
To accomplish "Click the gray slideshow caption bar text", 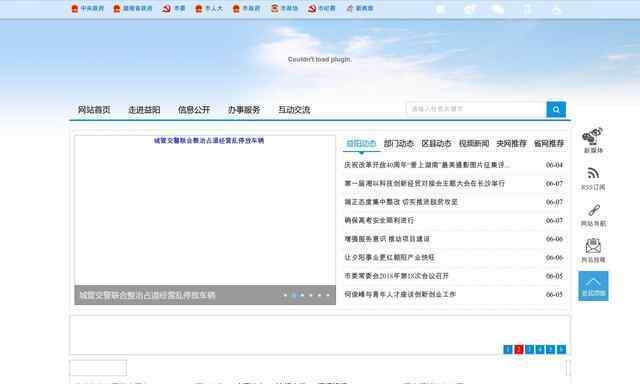I will coord(147,295).
